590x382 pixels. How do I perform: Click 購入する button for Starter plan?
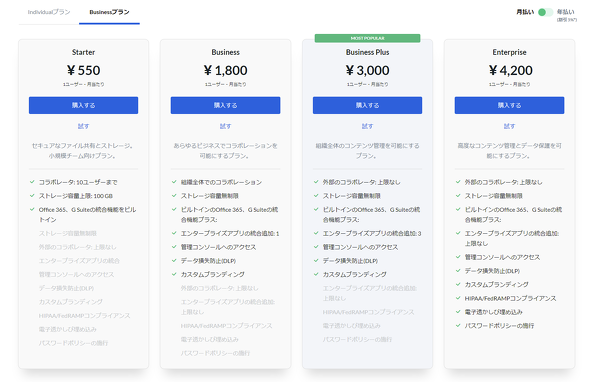tap(84, 105)
